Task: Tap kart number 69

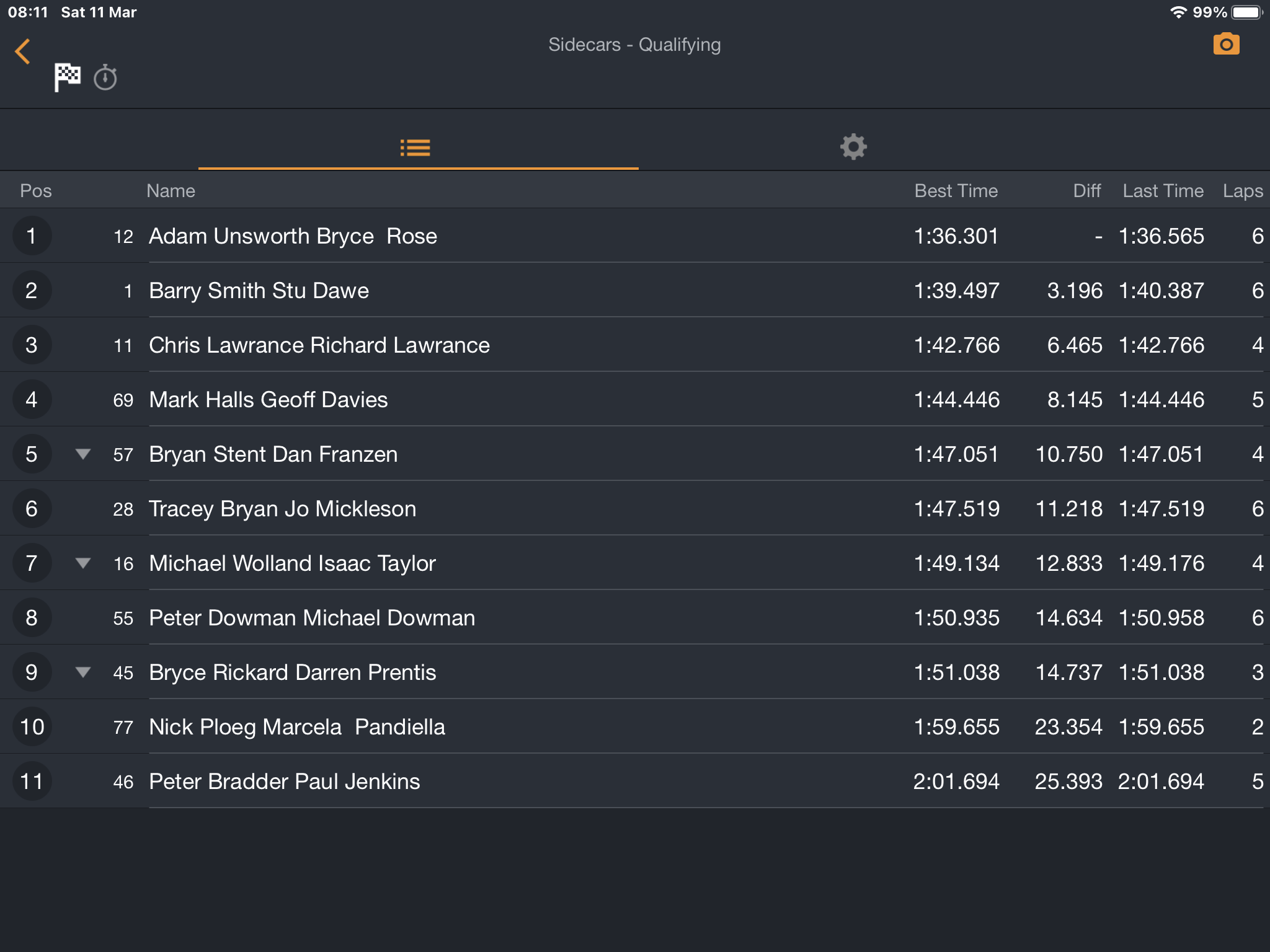Action: (x=123, y=400)
